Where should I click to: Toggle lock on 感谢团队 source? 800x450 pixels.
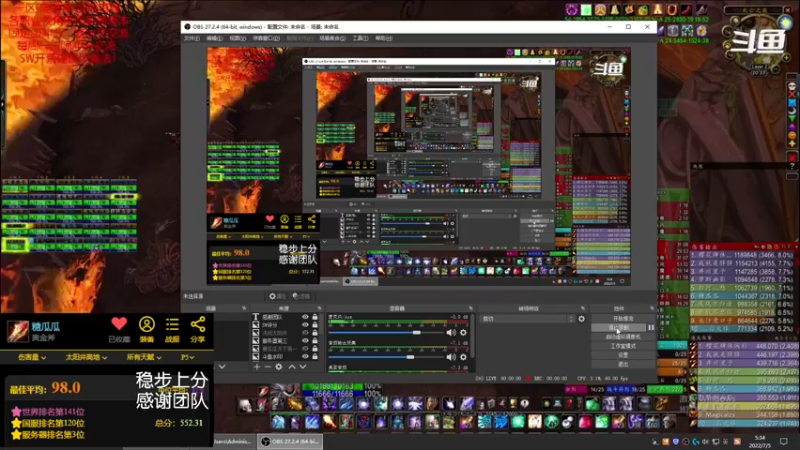315,317
